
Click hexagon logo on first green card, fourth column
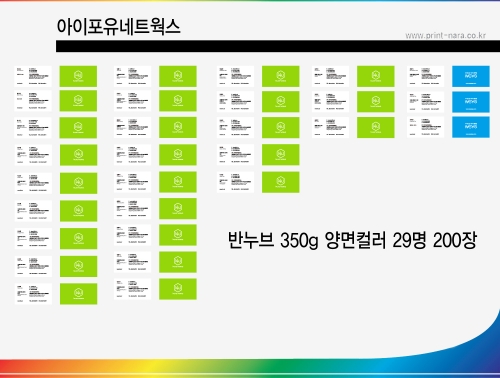pyautogui.click(x=376, y=75)
